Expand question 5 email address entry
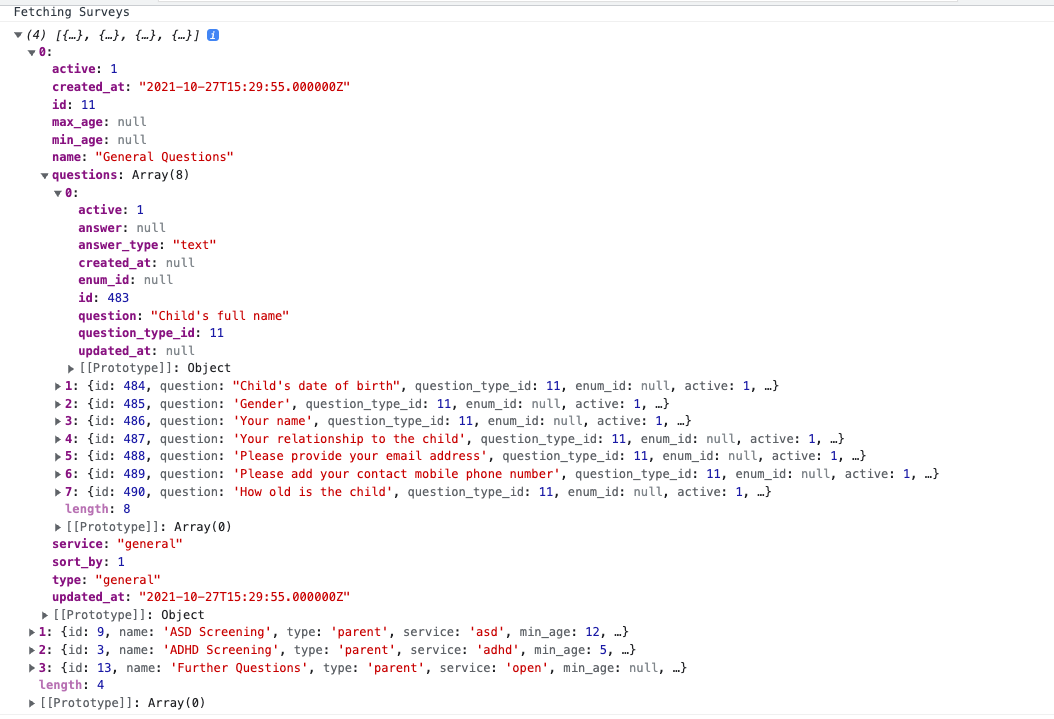 (58, 456)
